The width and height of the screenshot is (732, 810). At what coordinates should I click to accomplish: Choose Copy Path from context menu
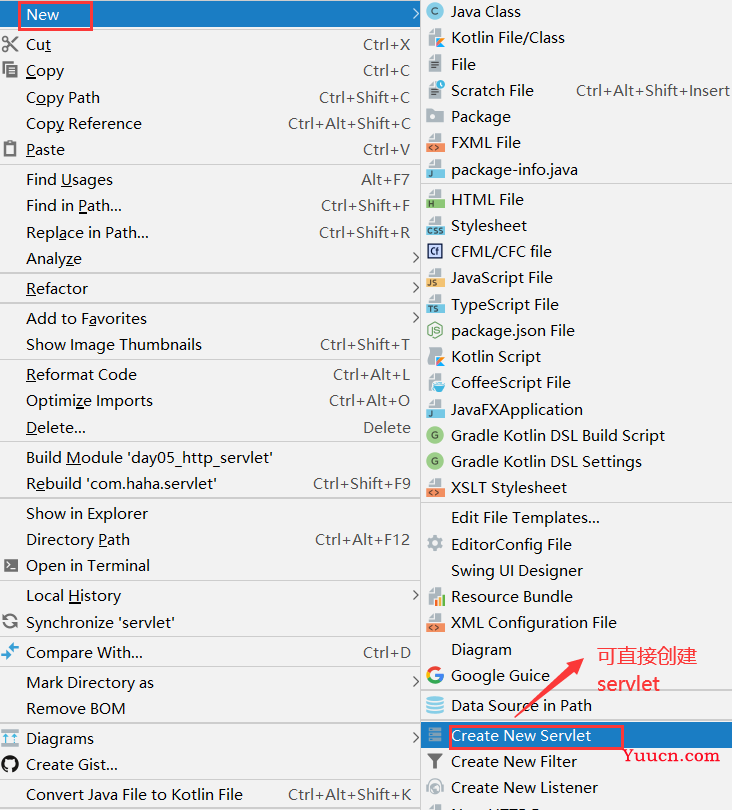coord(210,98)
